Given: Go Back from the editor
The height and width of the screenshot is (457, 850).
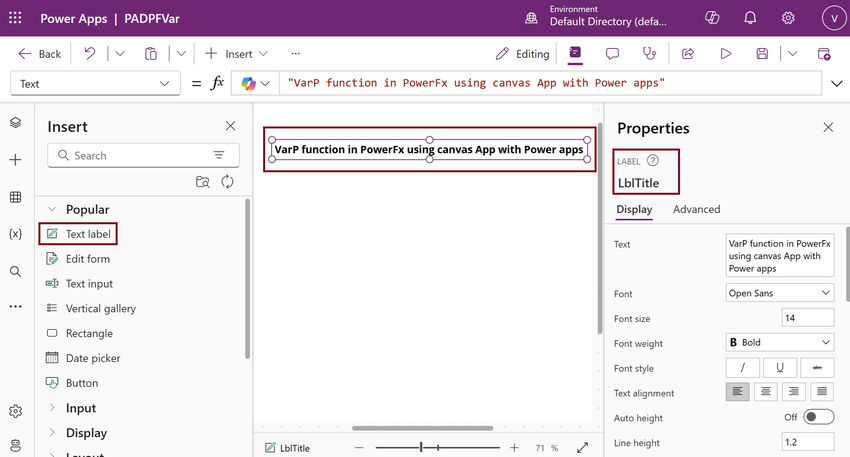Looking at the screenshot, I should 40,53.
